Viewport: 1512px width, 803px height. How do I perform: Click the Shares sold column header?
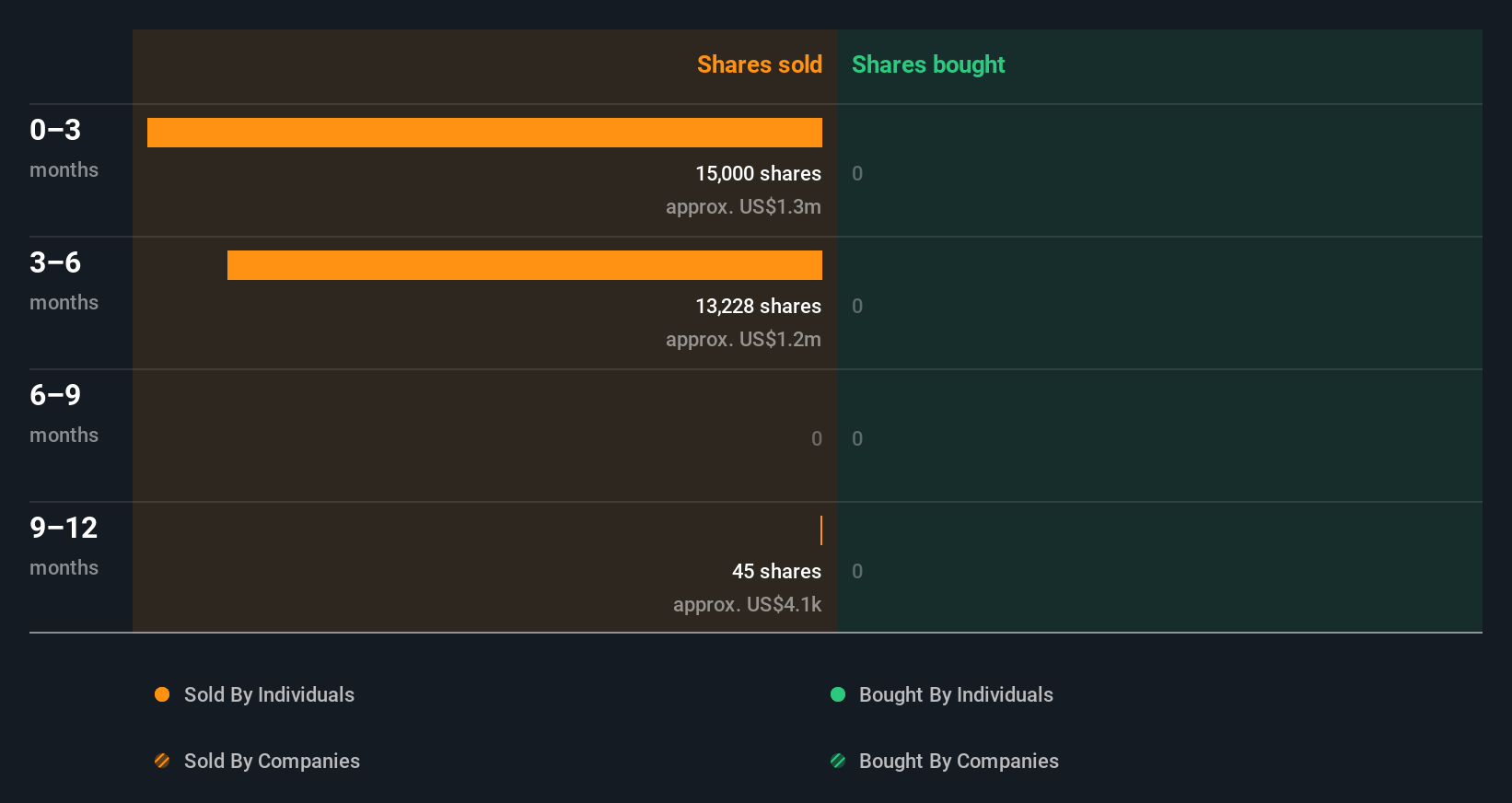pyautogui.click(x=760, y=64)
